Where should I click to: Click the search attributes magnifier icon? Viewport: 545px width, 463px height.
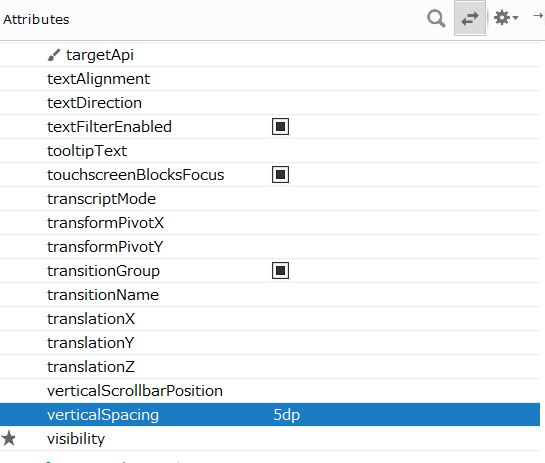(x=436, y=18)
